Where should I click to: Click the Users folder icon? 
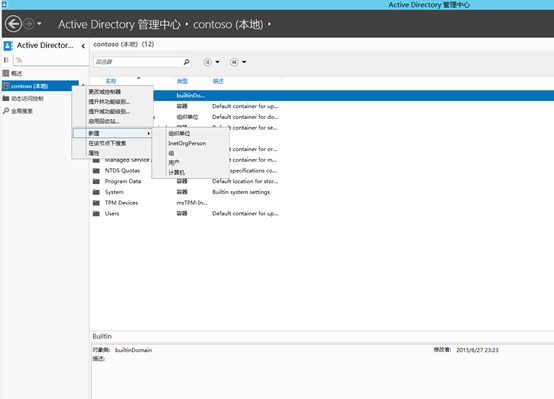click(x=96, y=213)
